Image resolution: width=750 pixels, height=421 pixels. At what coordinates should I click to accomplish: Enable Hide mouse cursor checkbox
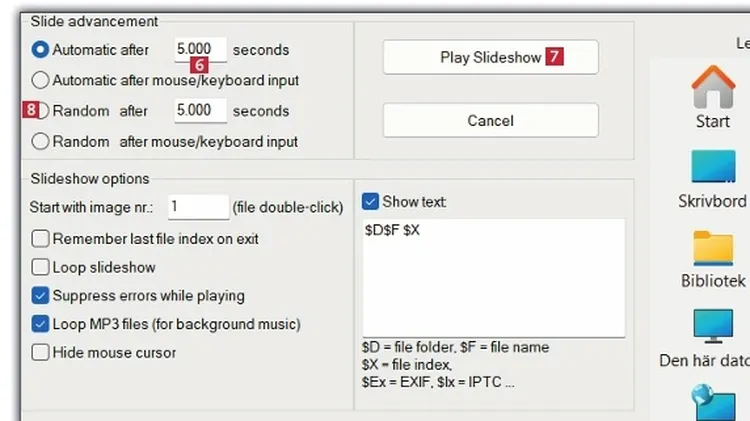[41, 352]
